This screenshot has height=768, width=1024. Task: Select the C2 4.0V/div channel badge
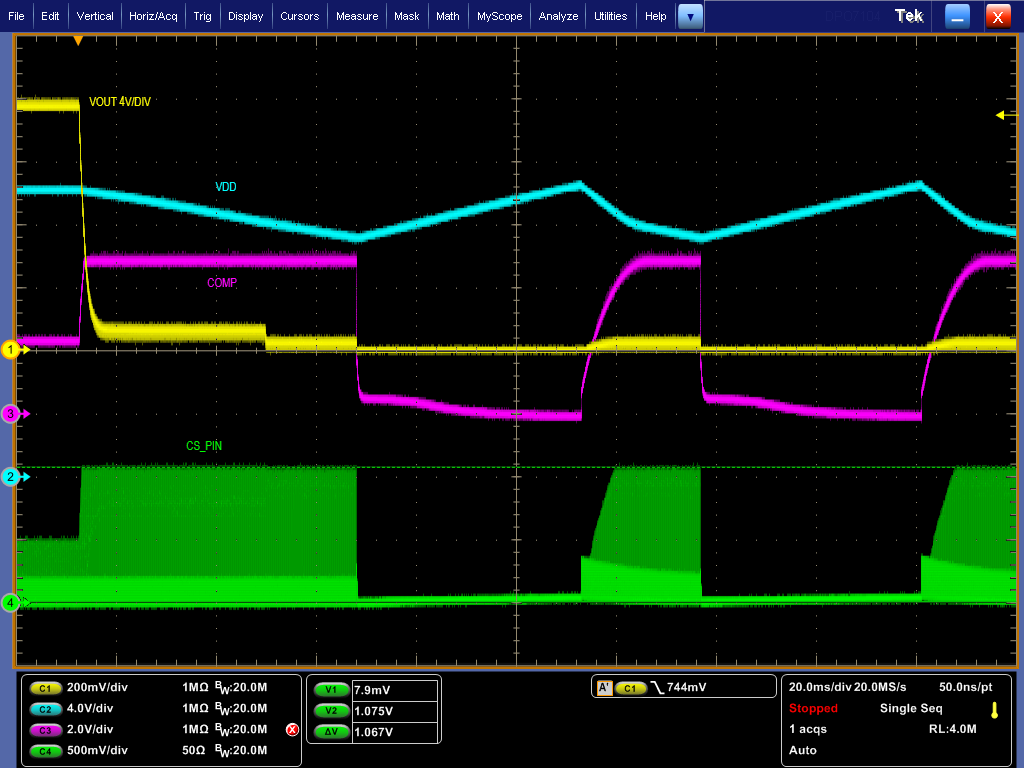44,709
